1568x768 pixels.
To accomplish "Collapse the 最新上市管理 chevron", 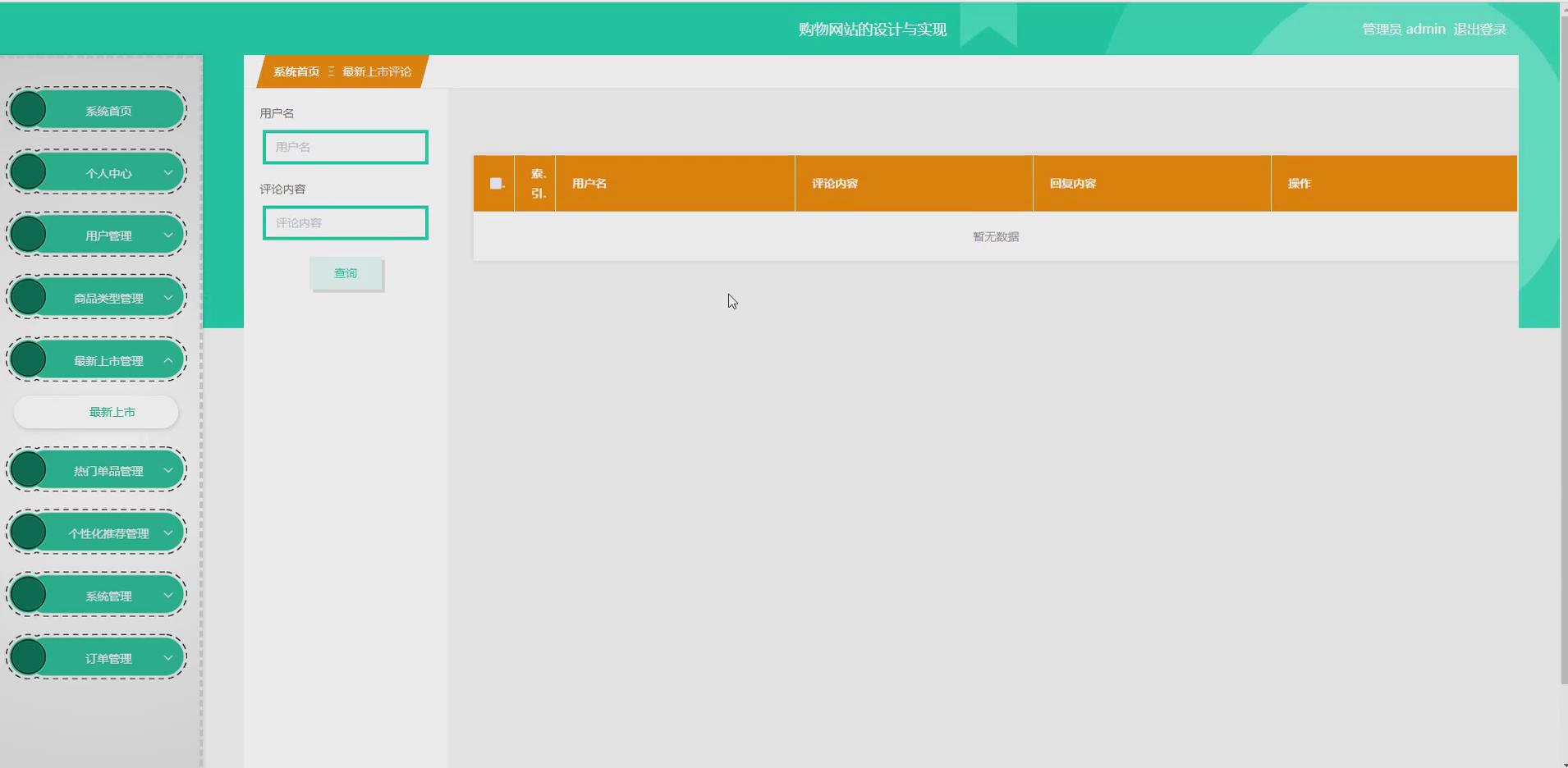I will click(x=168, y=360).
